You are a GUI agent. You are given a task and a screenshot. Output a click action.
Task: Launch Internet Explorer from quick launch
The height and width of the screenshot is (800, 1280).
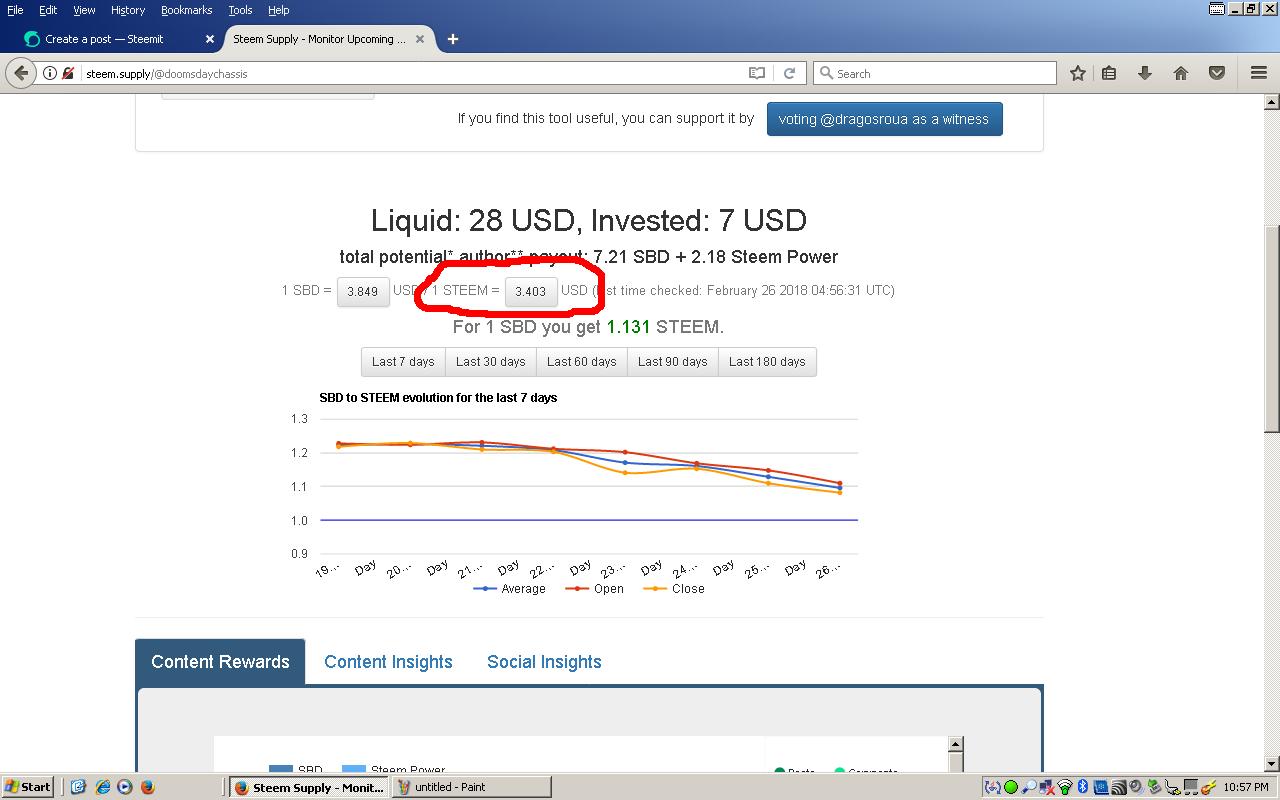click(x=102, y=787)
